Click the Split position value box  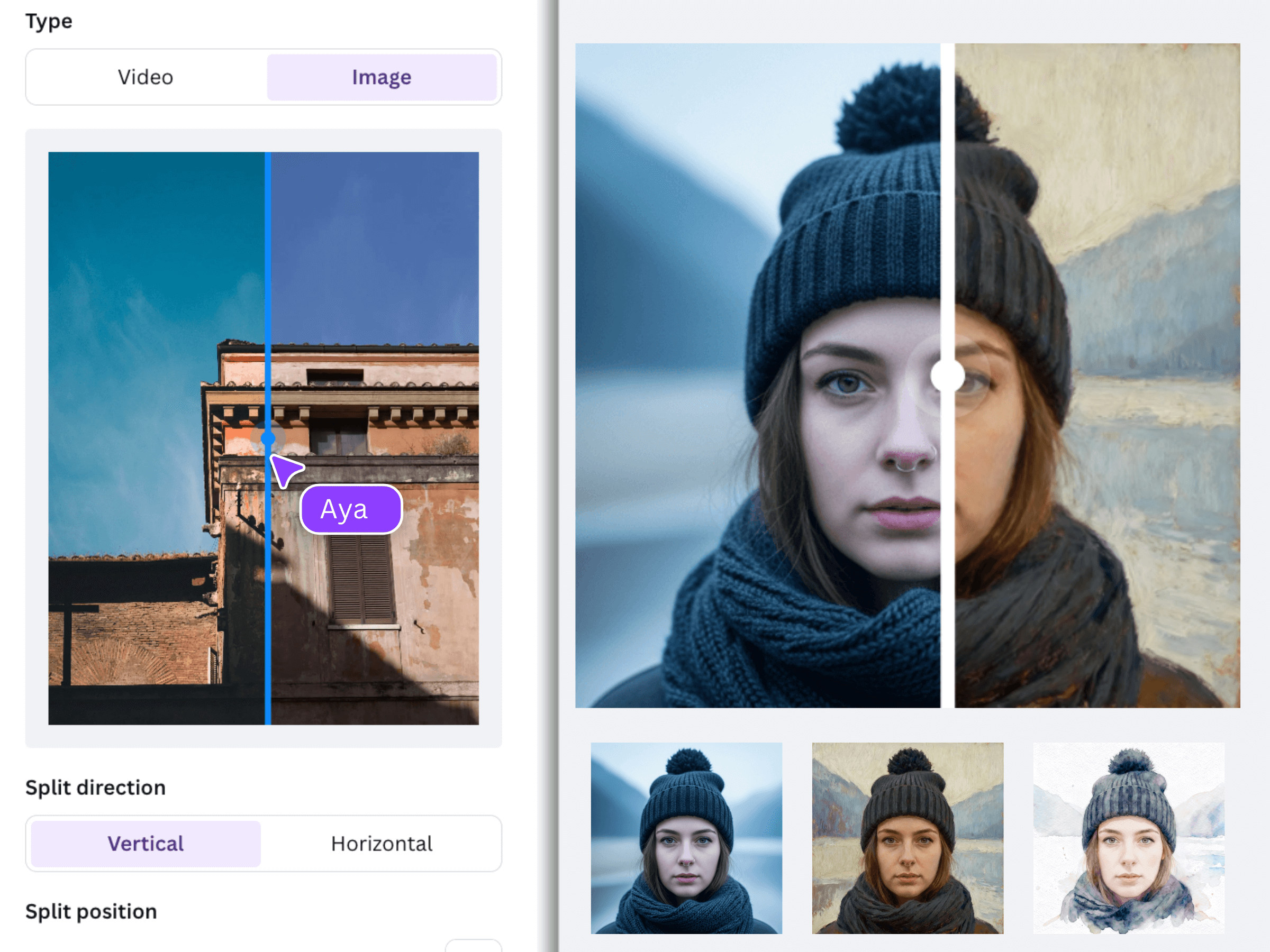click(x=473, y=945)
